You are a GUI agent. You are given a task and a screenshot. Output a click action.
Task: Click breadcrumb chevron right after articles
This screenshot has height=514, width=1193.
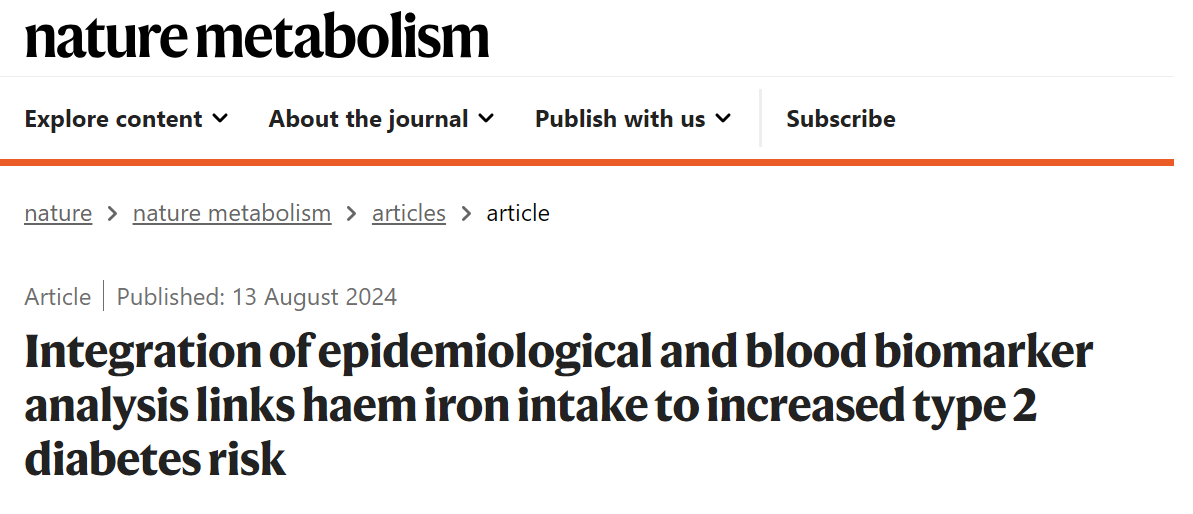(466, 213)
